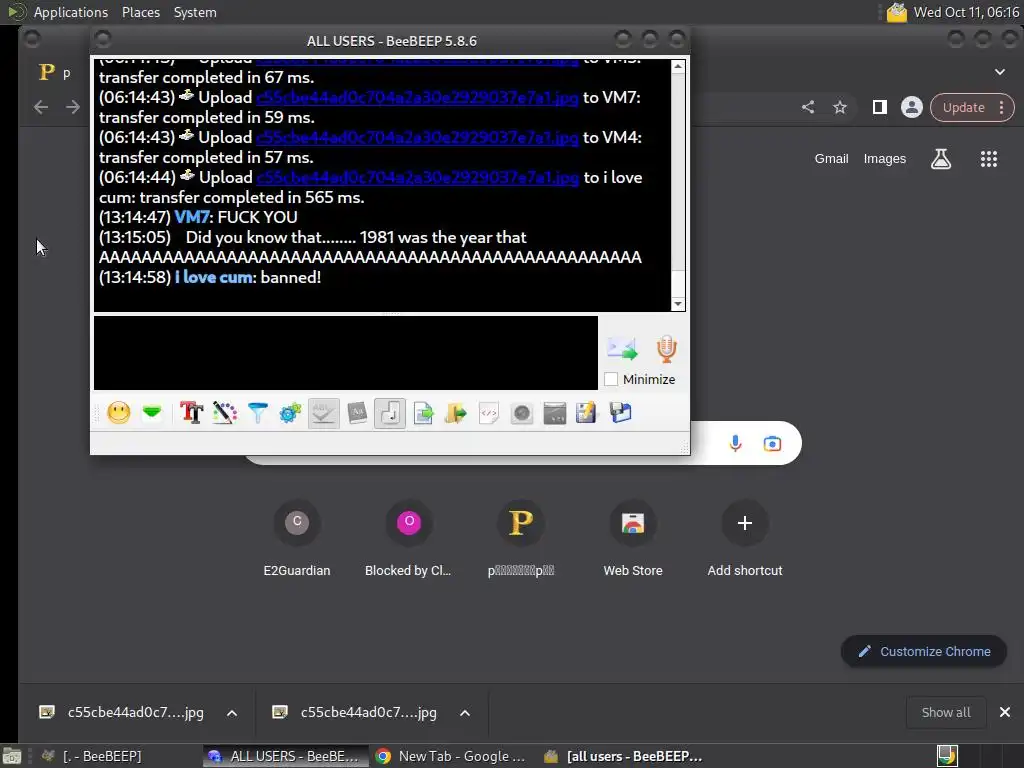Image resolution: width=1024 pixels, height=768 pixels.
Task: Open the 06:14:44 uploaded jpg link
Action: point(417,178)
